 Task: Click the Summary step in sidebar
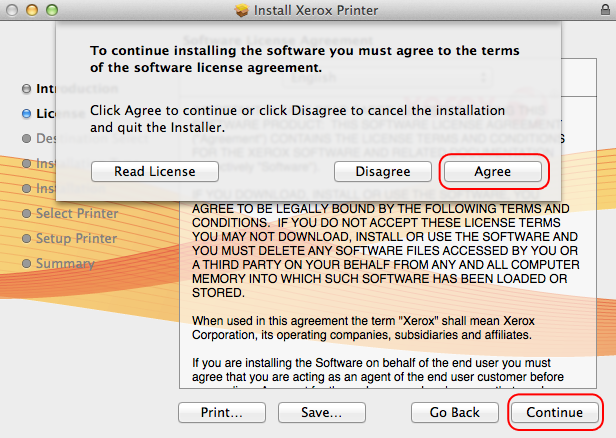[65, 263]
